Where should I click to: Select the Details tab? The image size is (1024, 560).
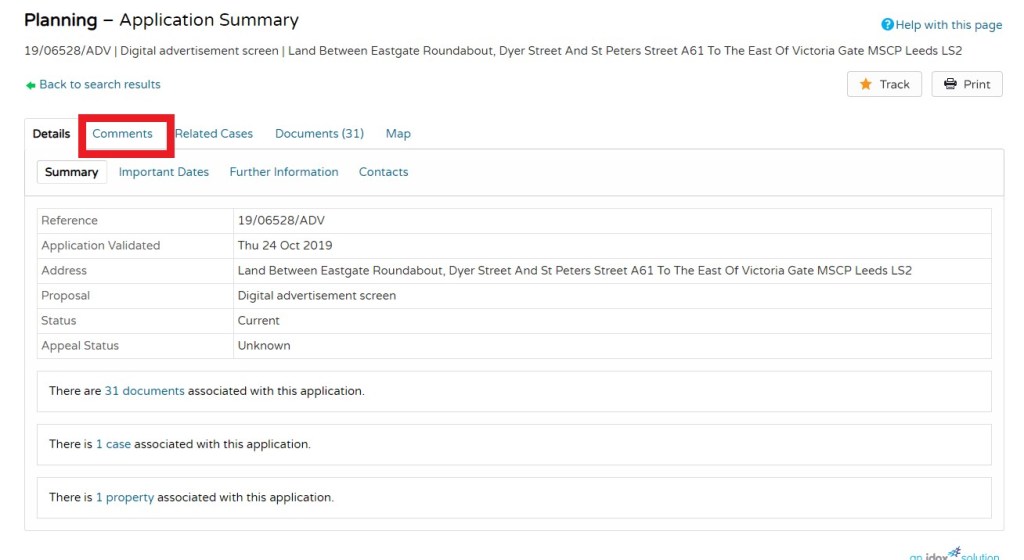52,134
